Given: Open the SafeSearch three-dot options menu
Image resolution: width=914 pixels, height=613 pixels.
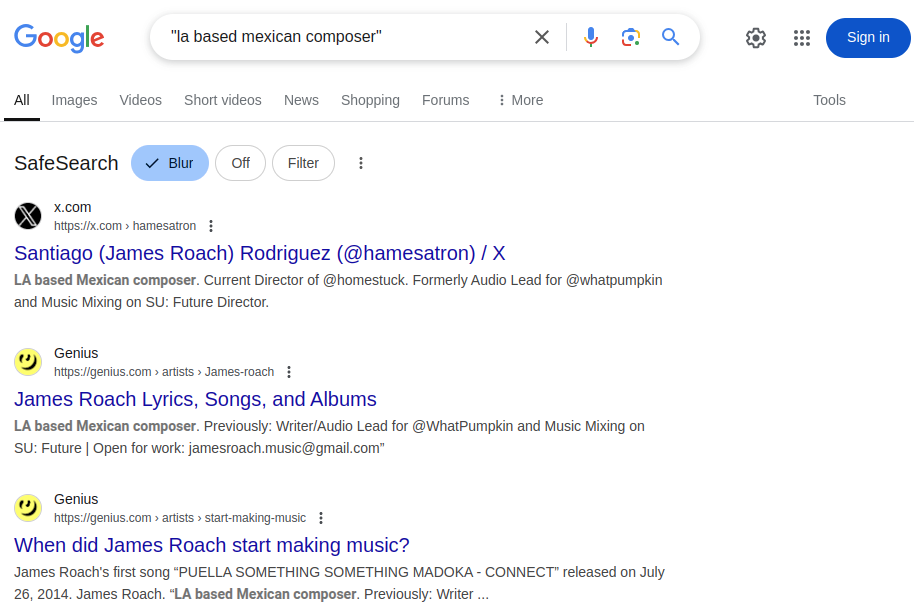Looking at the screenshot, I should 361,163.
